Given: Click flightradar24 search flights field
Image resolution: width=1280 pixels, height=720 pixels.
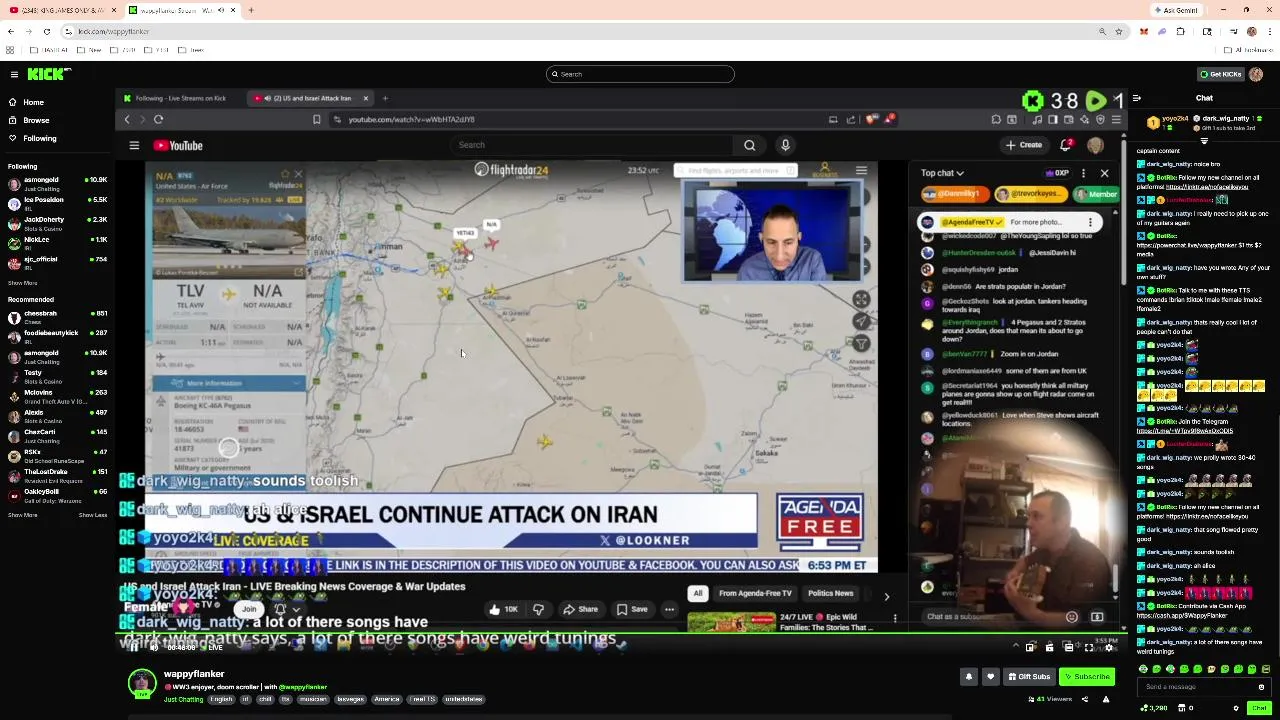Looking at the screenshot, I should click(735, 171).
